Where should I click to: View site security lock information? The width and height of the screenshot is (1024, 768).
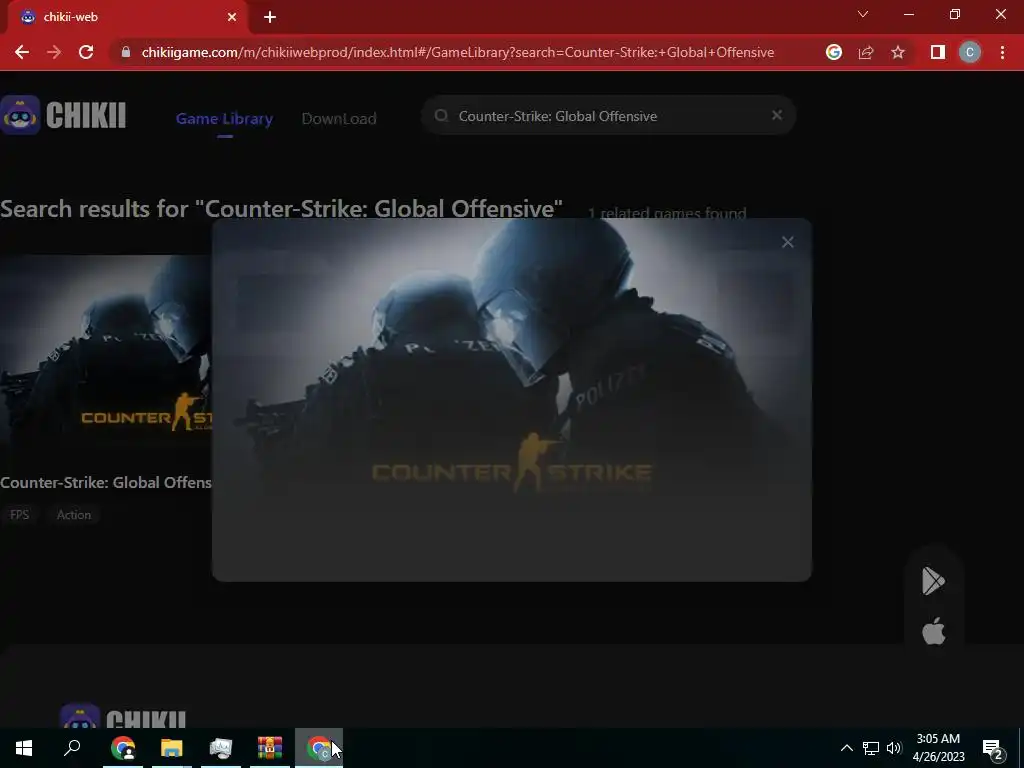[x=126, y=52]
